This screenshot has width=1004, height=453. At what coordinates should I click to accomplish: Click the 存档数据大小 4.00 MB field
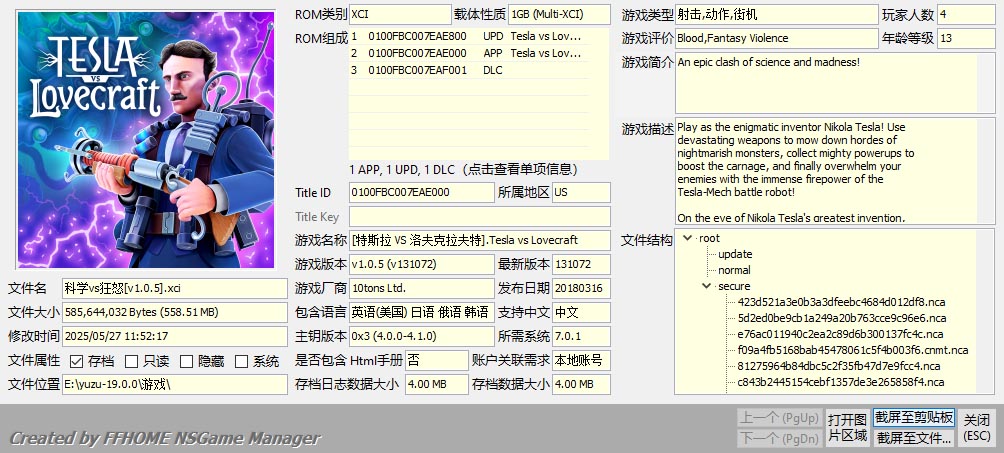pyautogui.click(x=581, y=384)
